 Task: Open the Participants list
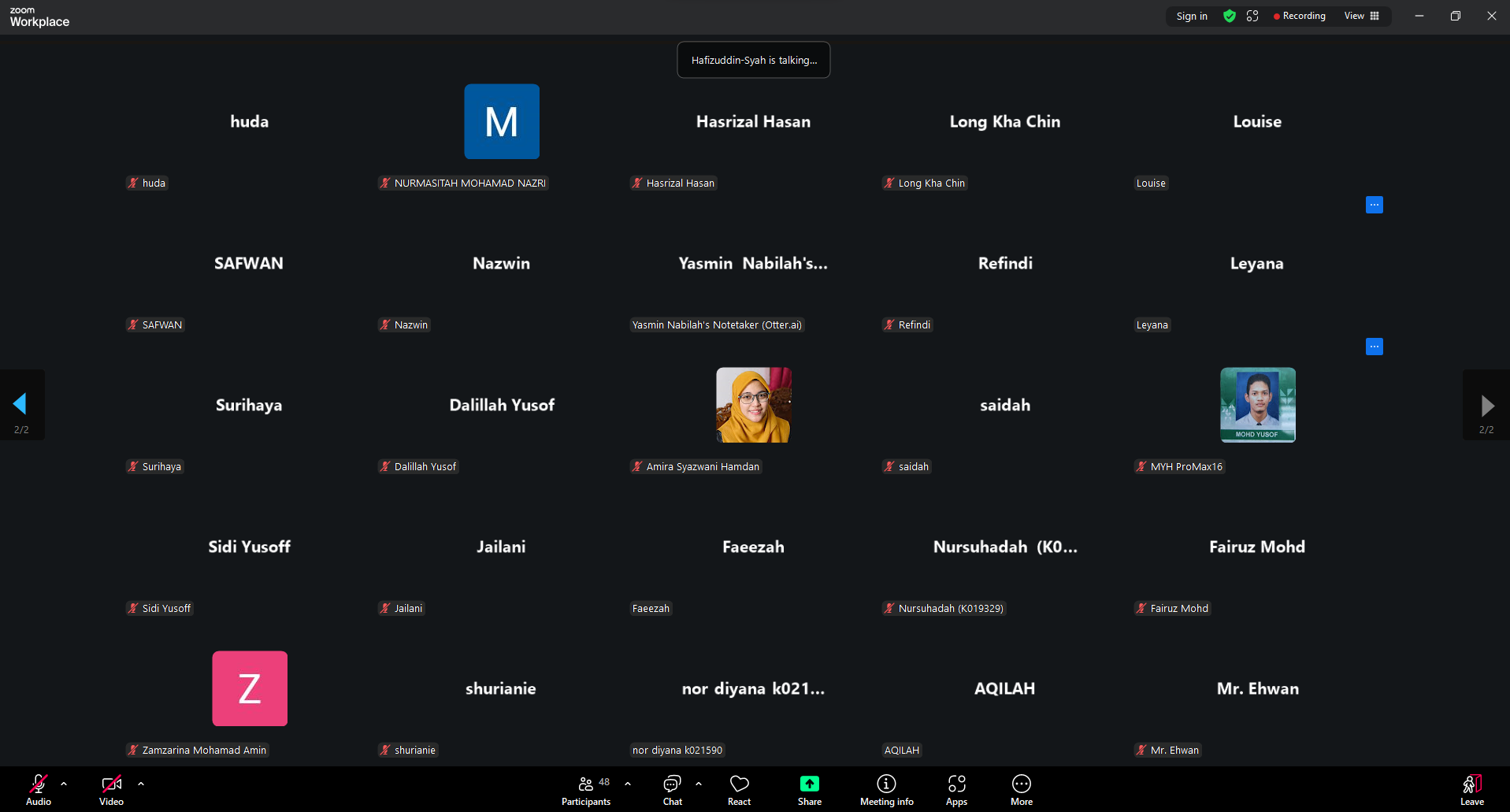coord(585,790)
